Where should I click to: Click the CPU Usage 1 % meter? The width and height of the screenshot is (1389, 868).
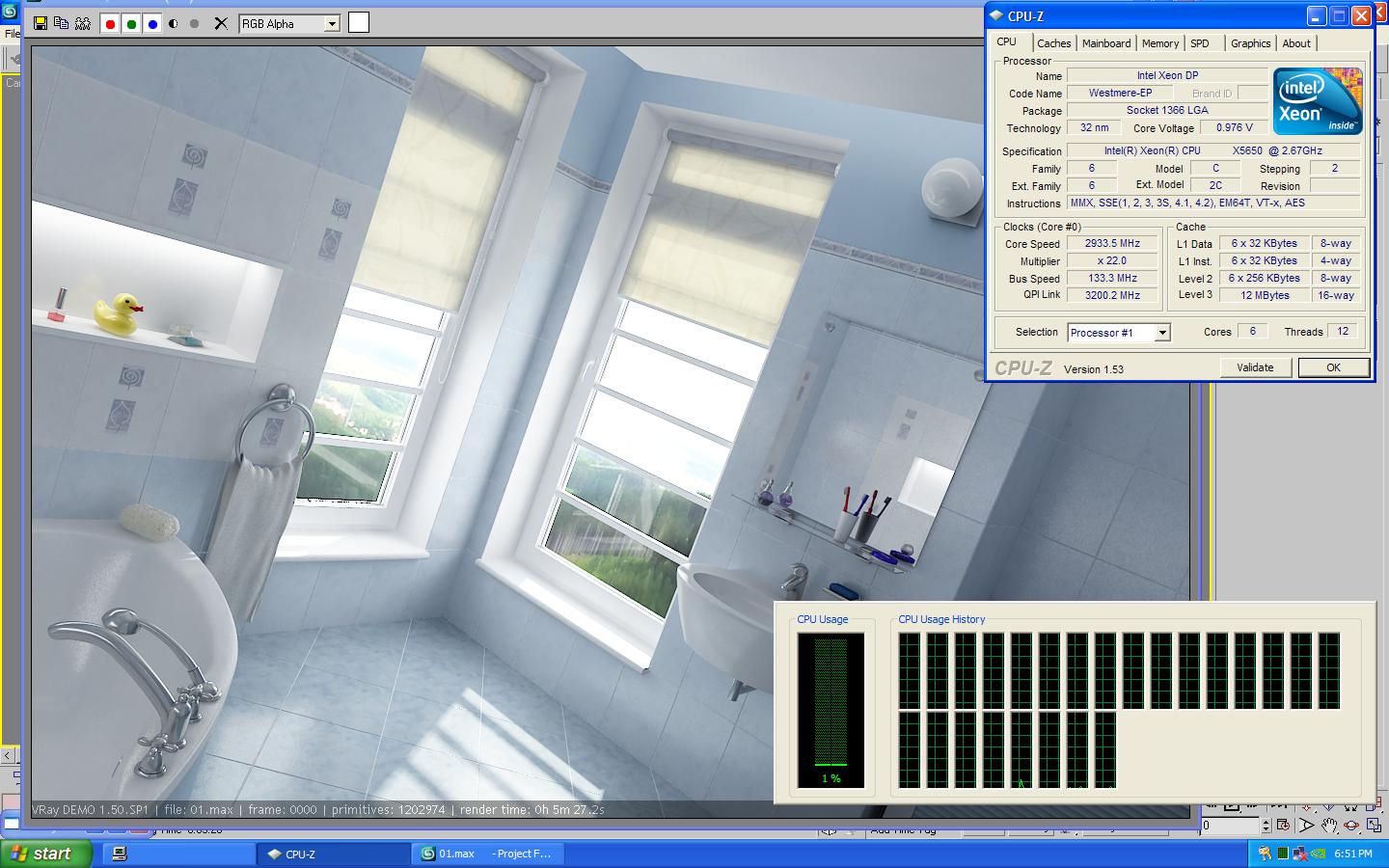831,710
